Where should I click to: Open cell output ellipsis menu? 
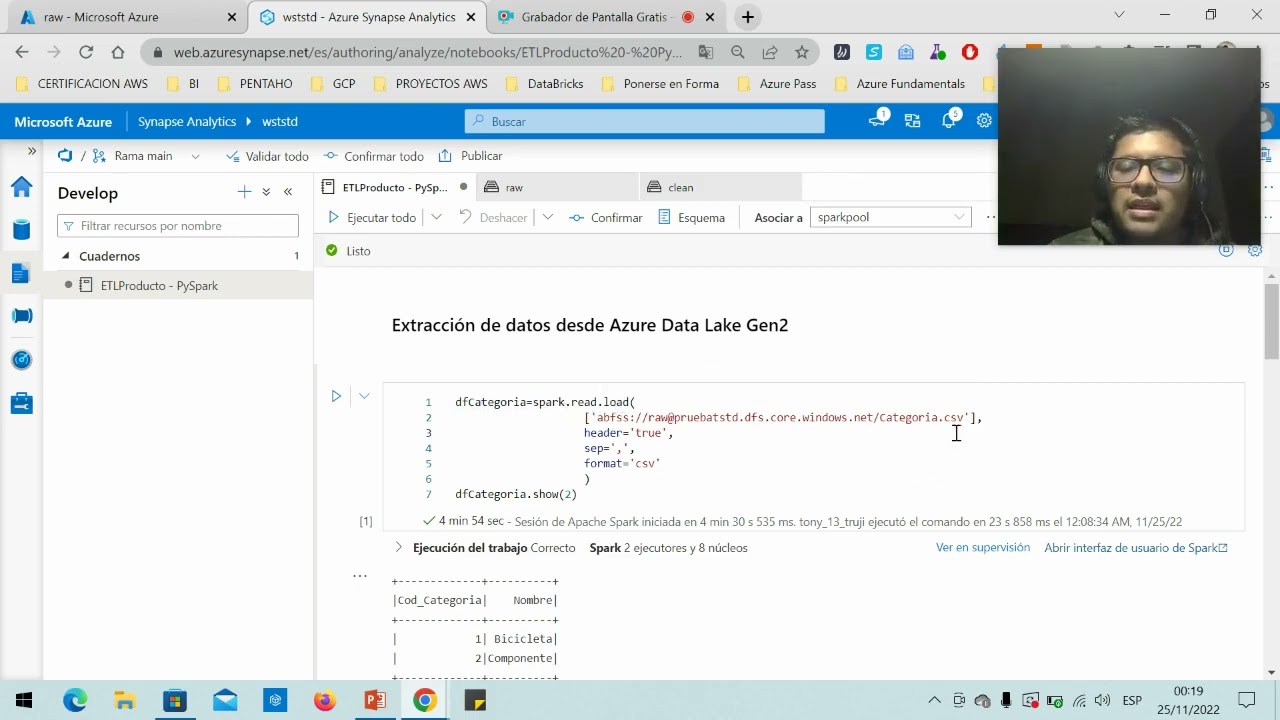[x=360, y=576]
